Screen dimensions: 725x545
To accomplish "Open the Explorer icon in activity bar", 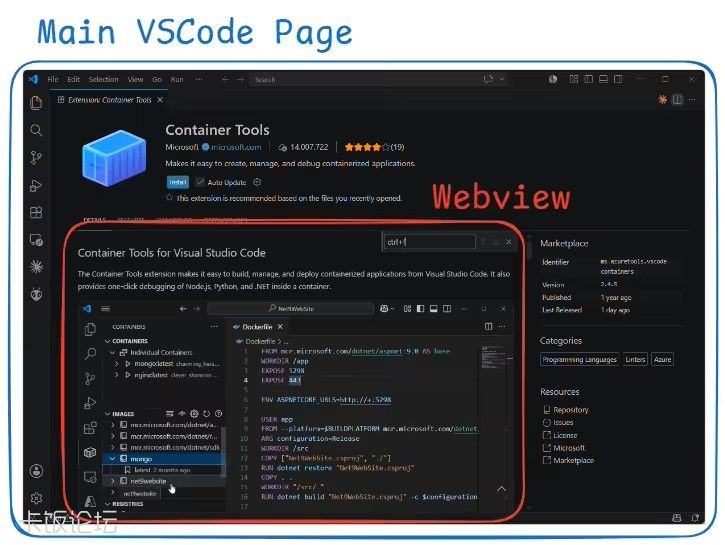I will [36, 103].
